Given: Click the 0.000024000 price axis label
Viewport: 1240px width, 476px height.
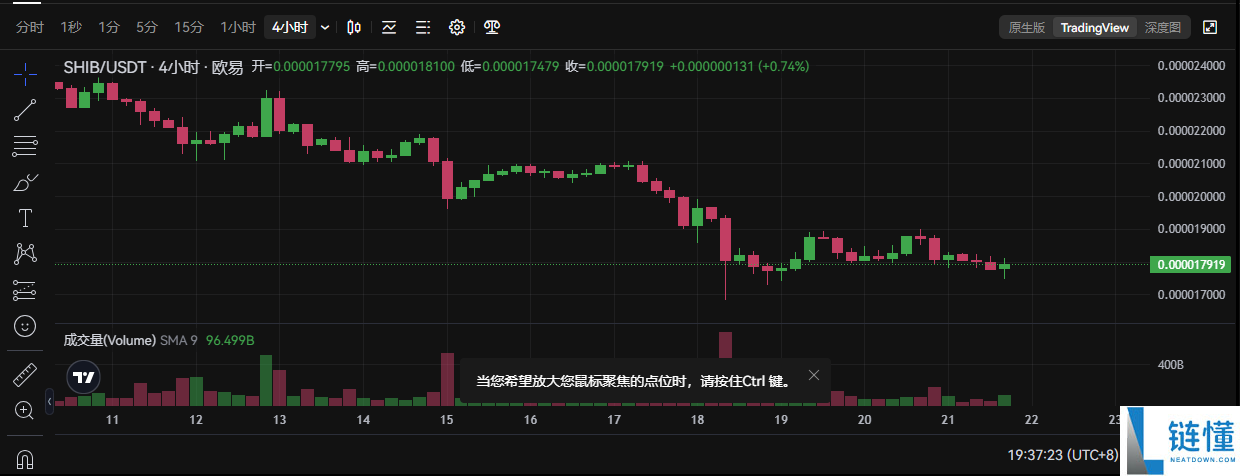Looking at the screenshot, I should click(x=1190, y=65).
